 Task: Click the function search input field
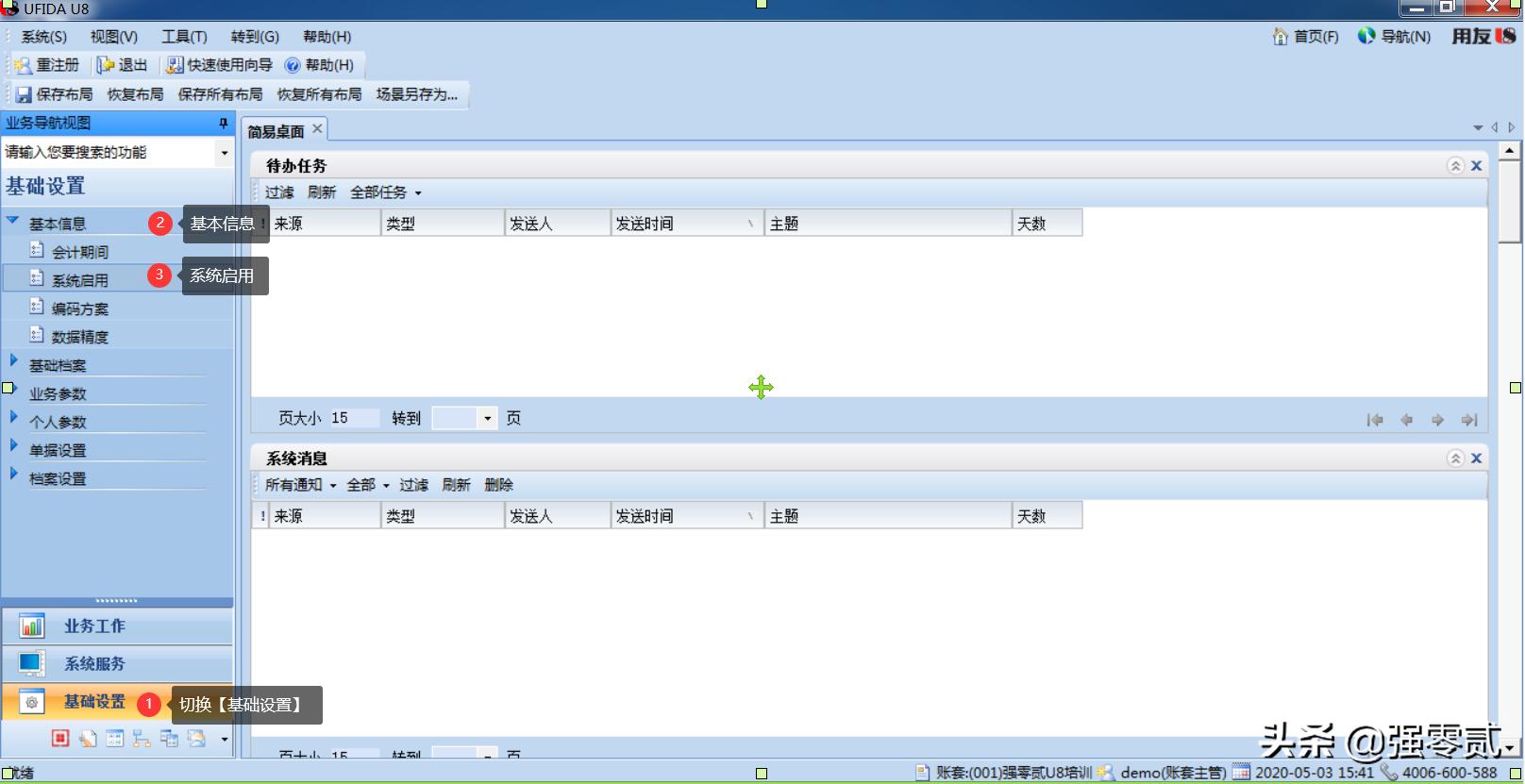pyautogui.click(x=109, y=153)
